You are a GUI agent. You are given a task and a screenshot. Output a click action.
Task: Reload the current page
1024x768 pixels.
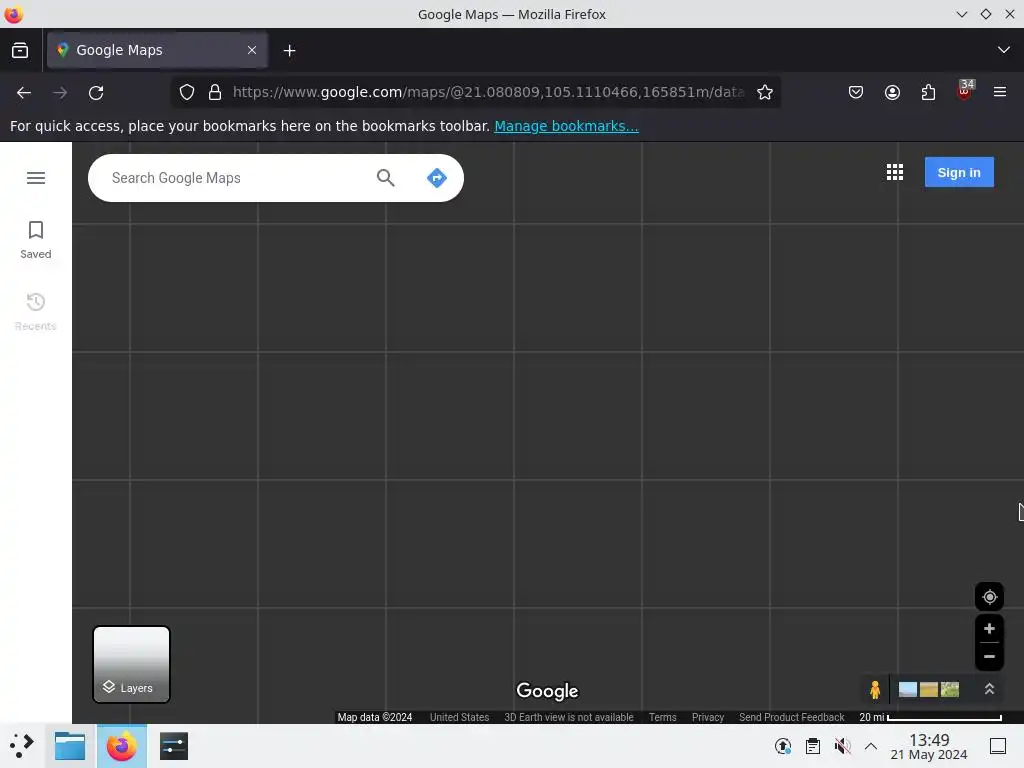click(96, 93)
